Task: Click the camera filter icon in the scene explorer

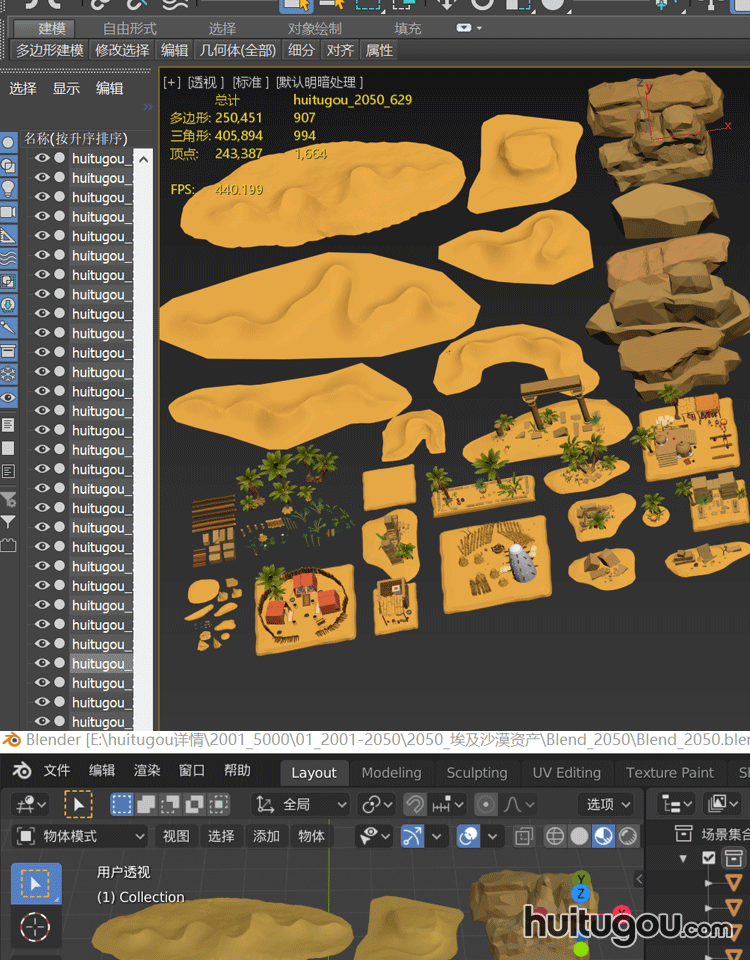Action: pos(8,212)
